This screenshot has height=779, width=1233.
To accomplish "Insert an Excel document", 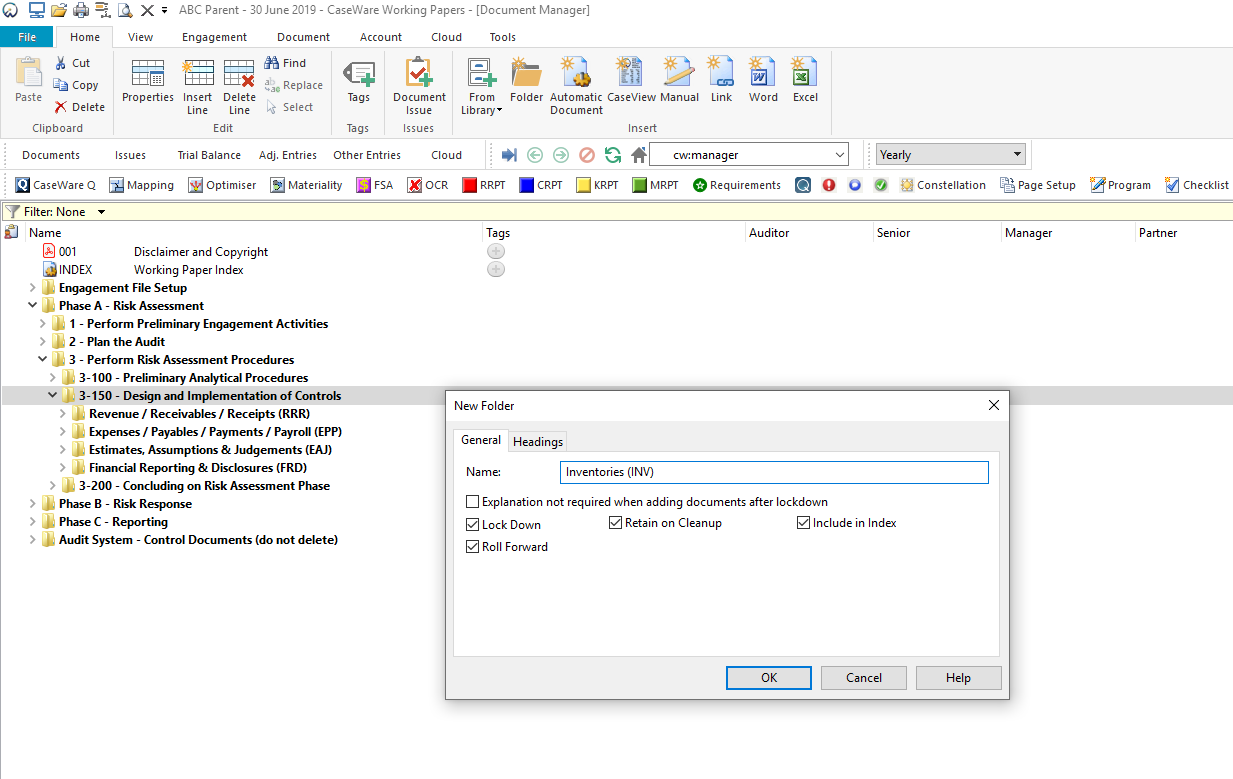I will [x=805, y=80].
